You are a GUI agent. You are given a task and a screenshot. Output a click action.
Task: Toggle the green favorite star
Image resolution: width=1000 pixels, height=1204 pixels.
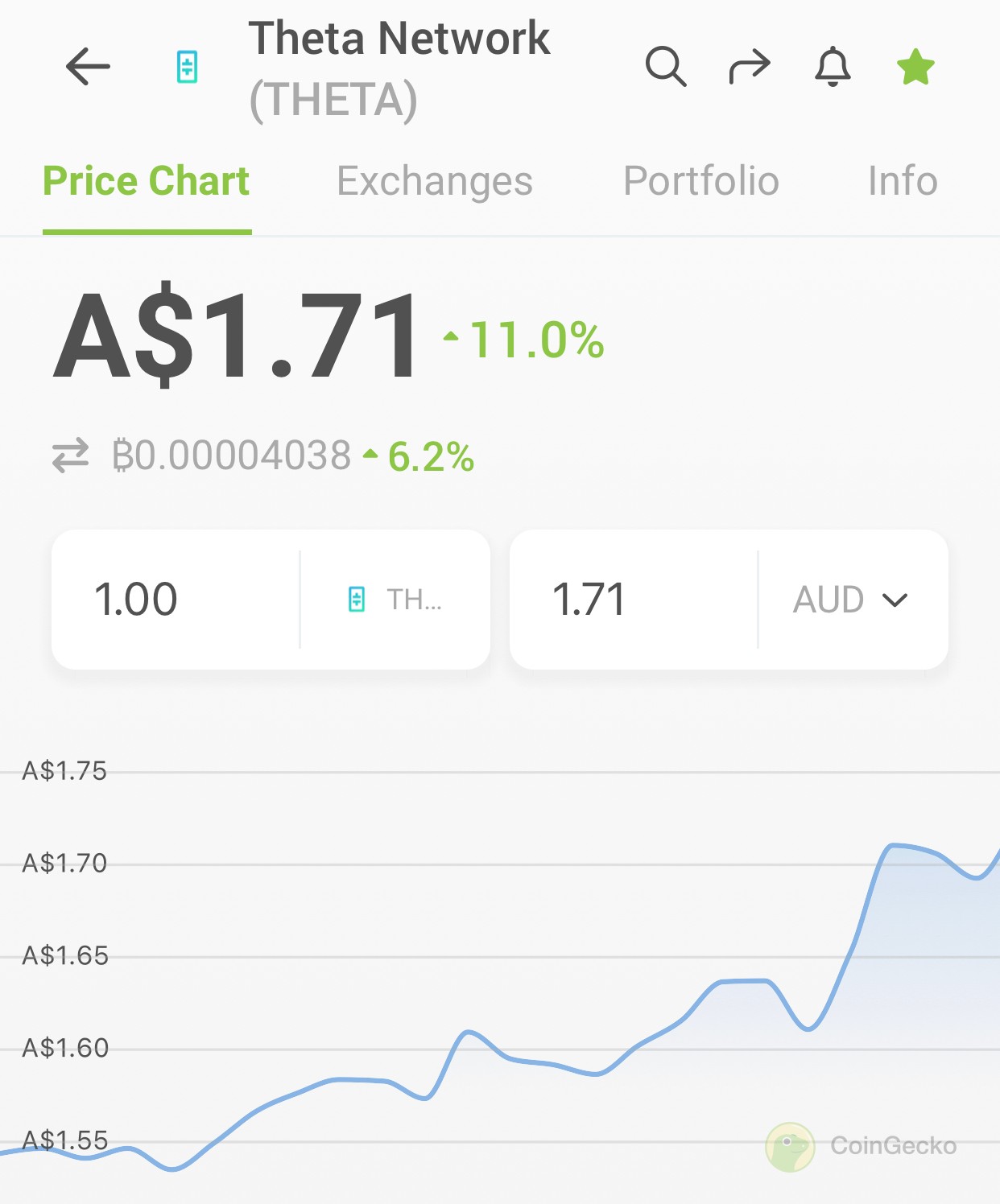tap(915, 67)
